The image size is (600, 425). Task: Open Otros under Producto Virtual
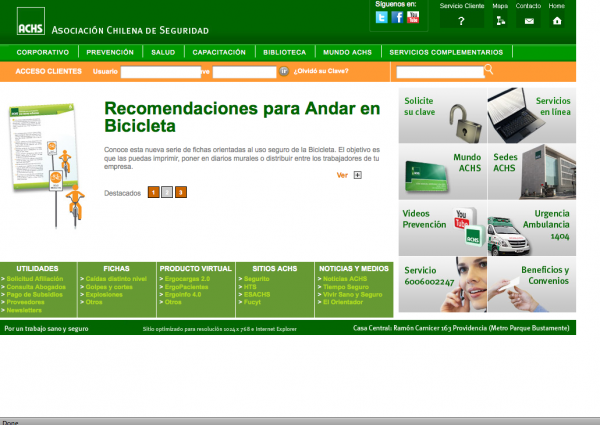pos(173,302)
